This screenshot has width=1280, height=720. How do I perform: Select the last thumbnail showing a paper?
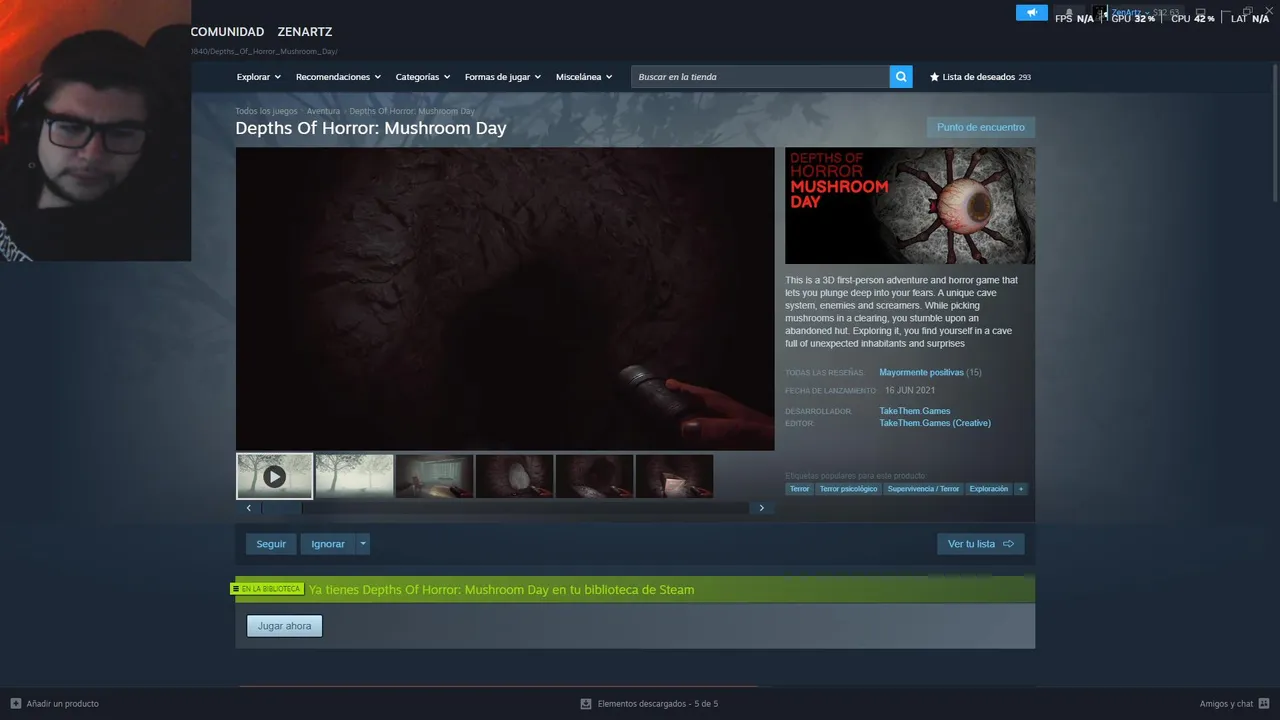[674, 476]
